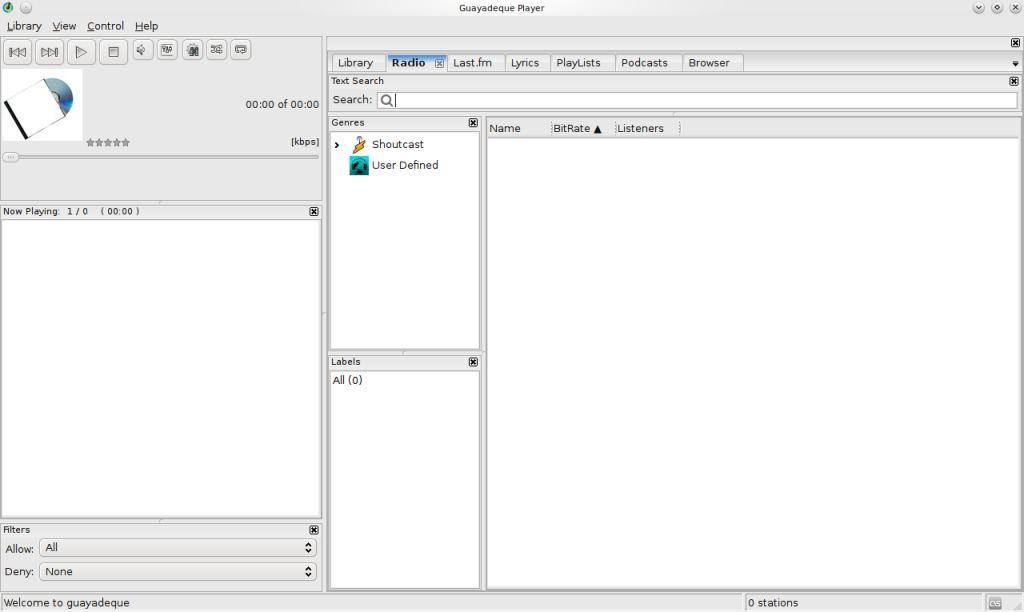1024x612 pixels.
Task: Skip to the previous track
Action: [18, 51]
